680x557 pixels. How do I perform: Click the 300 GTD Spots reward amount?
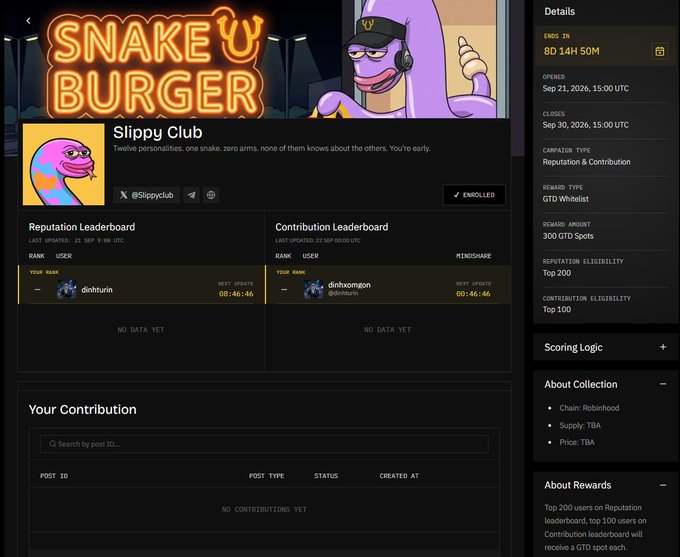568,236
